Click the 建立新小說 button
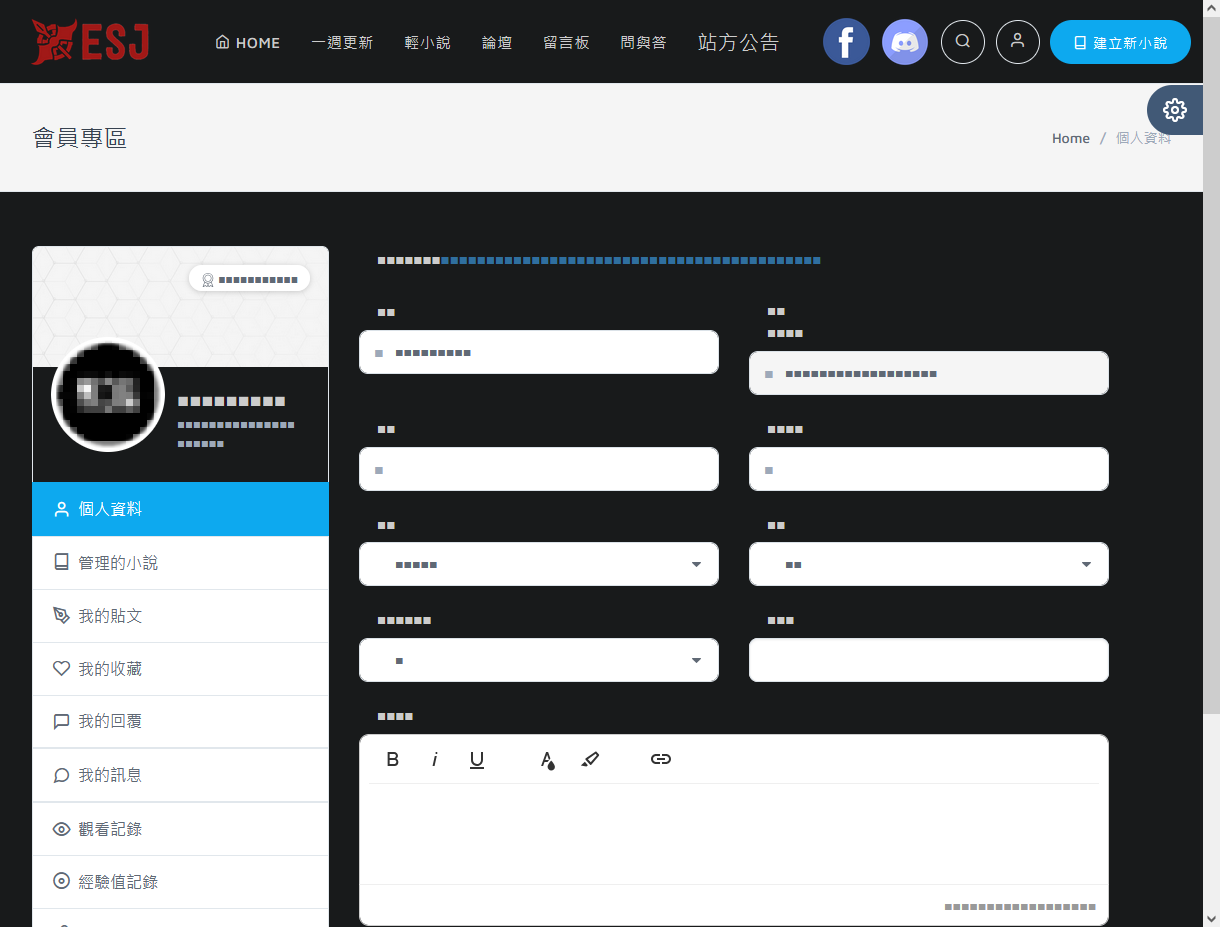 point(1120,43)
